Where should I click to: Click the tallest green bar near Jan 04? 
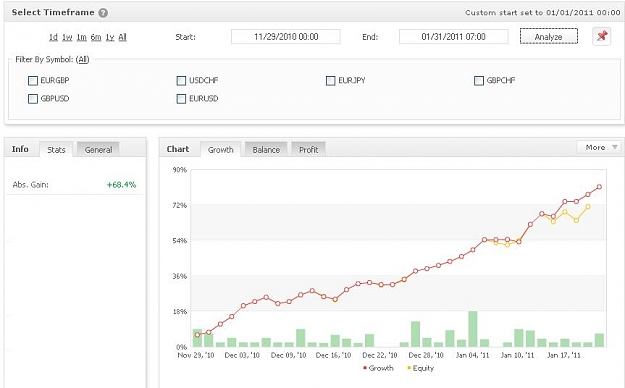pos(473,329)
